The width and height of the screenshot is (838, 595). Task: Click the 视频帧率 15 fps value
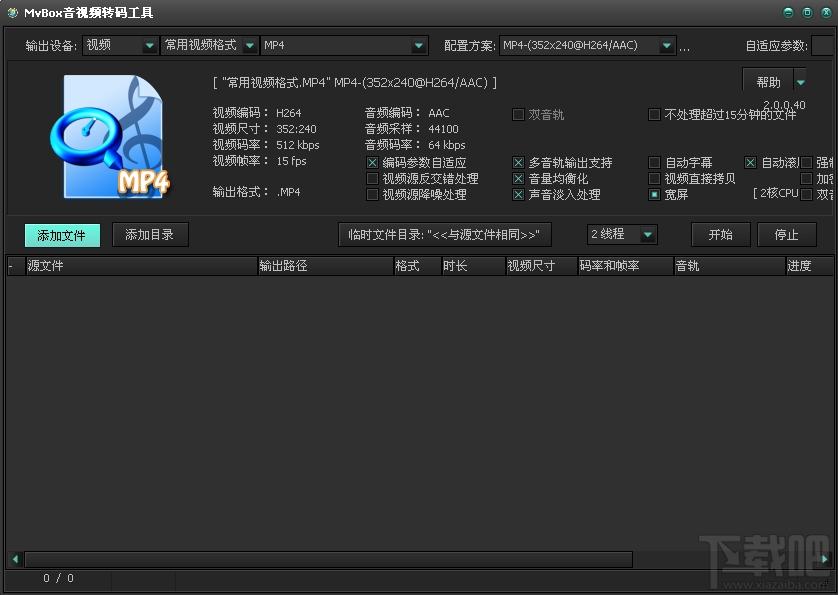pyautogui.click(x=291, y=161)
